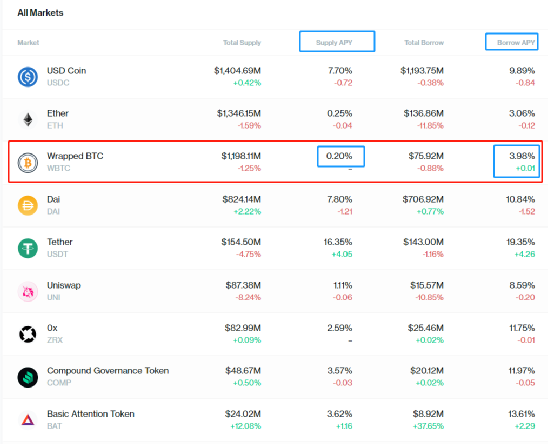
Task: Click the Tether green icon
Action: pyautogui.click(x=28, y=248)
